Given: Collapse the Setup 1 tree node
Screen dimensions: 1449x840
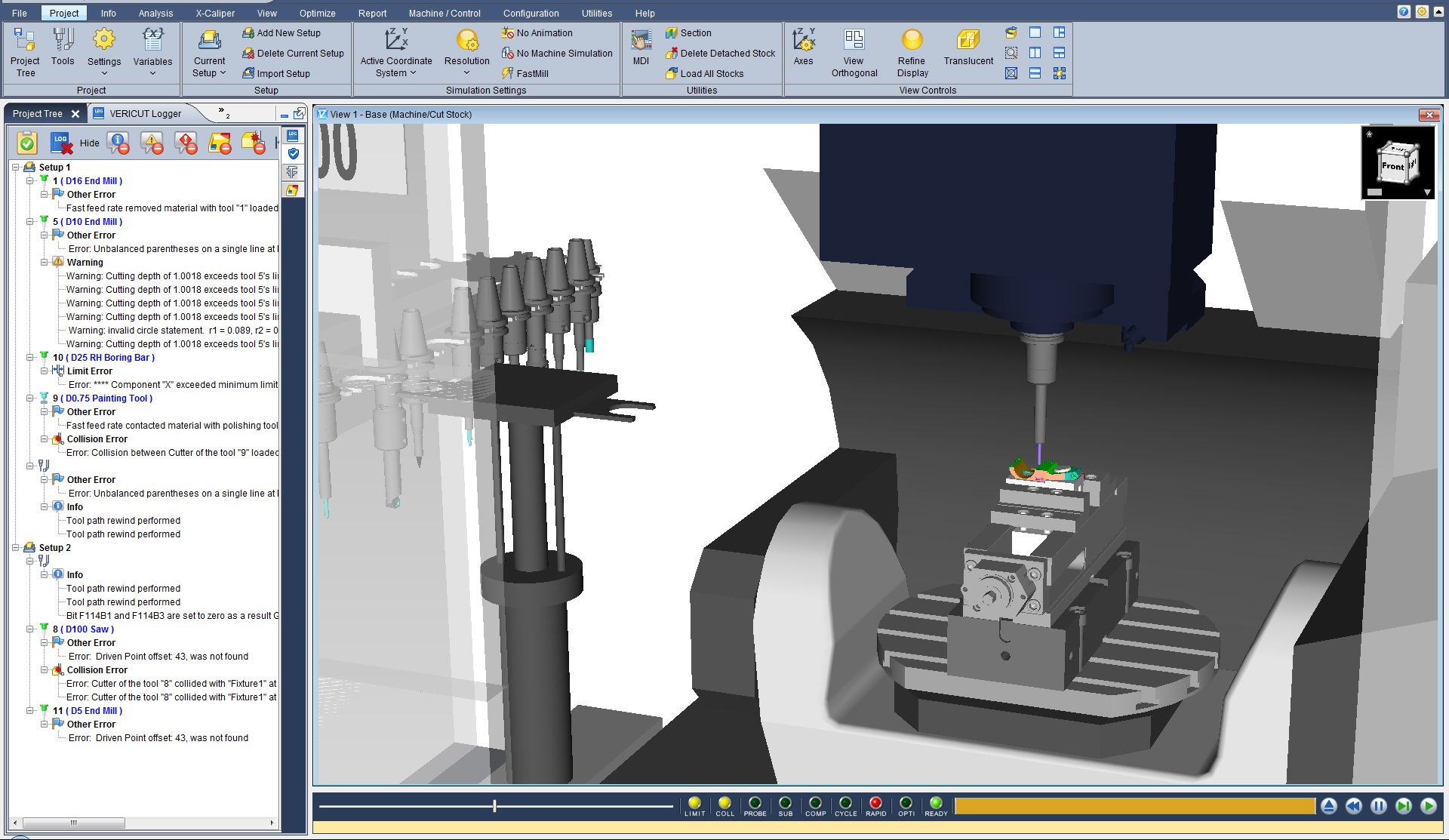Looking at the screenshot, I should coord(17,167).
